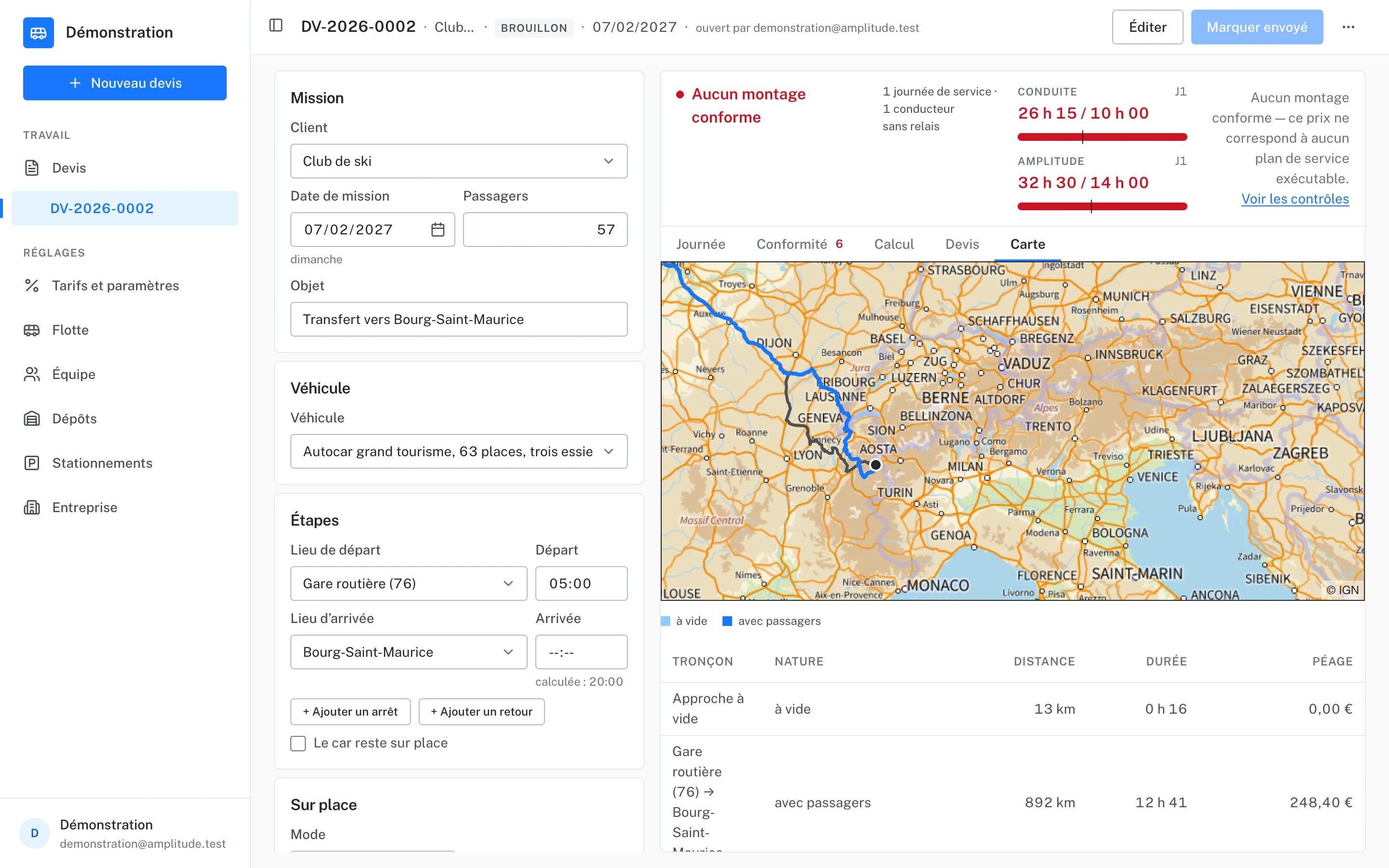The height and width of the screenshot is (868, 1389).
Task: Open the Véhicule dropdown
Action: click(x=459, y=451)
